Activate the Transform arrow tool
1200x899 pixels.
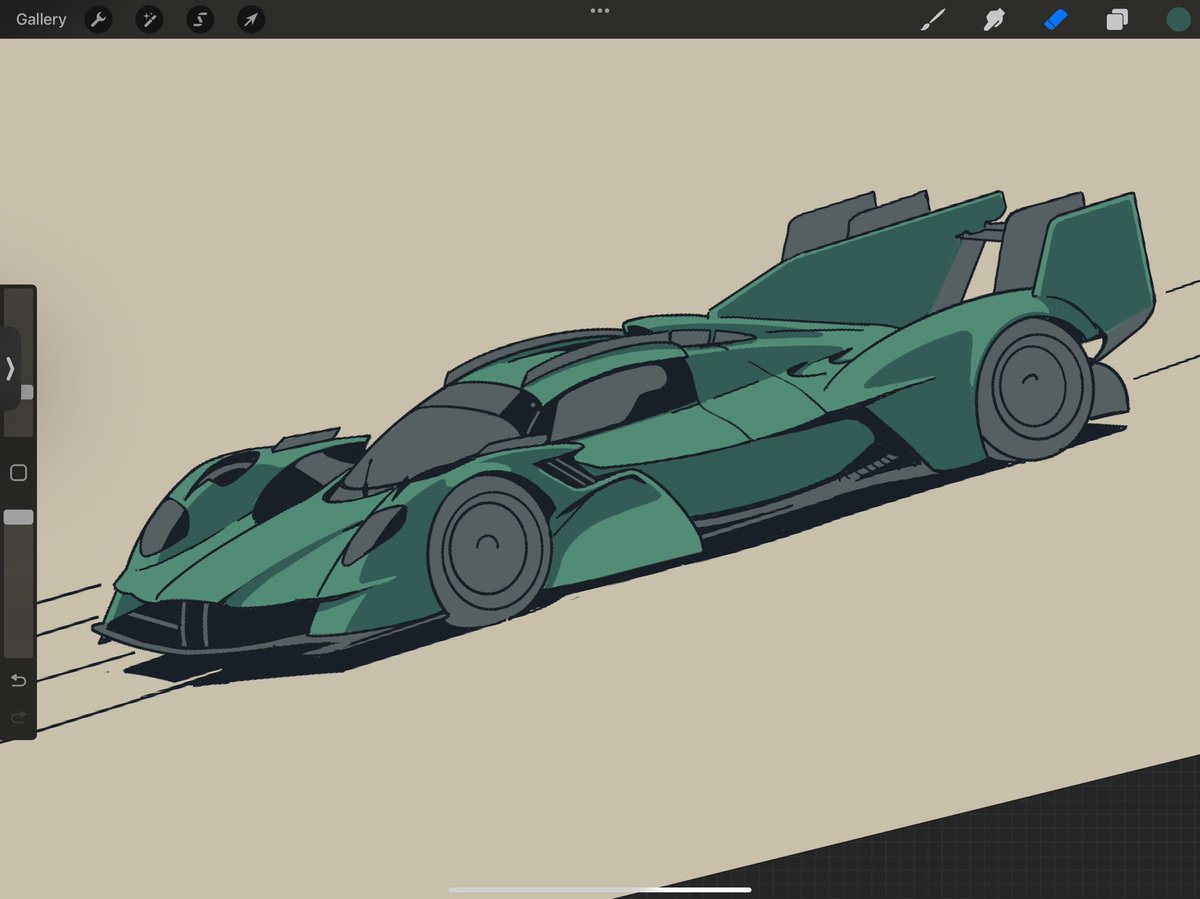[250, 19]
